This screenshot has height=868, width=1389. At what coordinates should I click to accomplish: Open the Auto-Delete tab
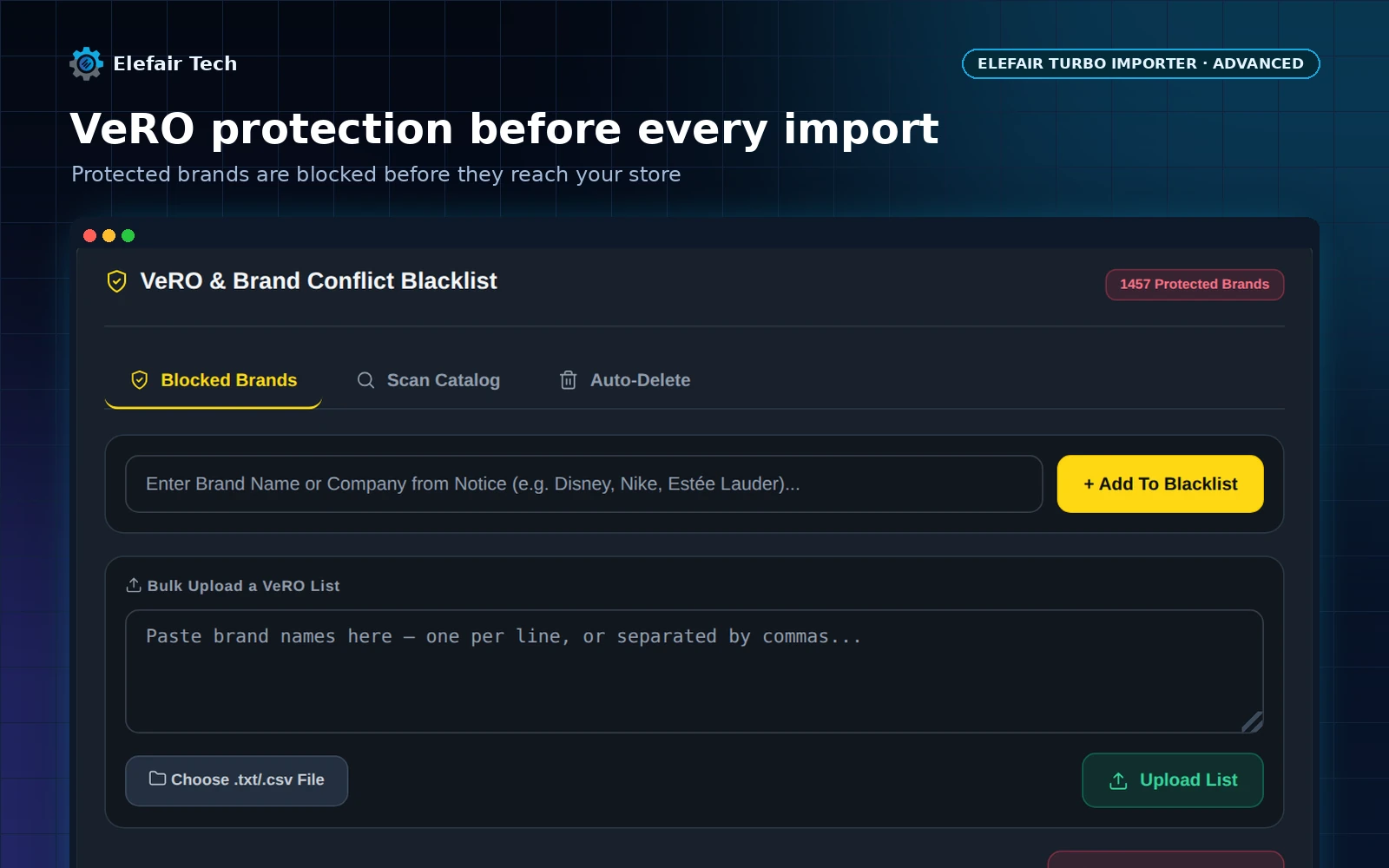coord(625,380)
